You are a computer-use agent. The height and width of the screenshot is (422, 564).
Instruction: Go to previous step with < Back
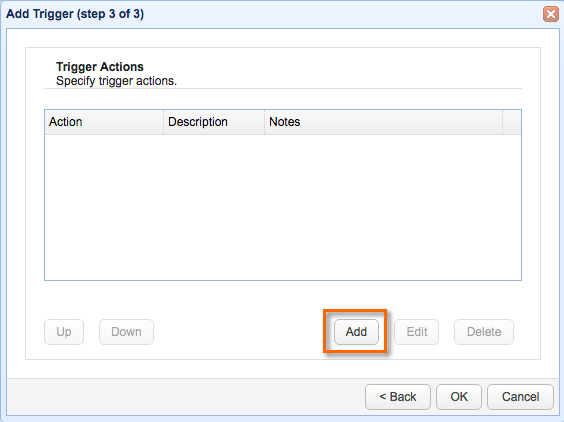click(398, 397)
